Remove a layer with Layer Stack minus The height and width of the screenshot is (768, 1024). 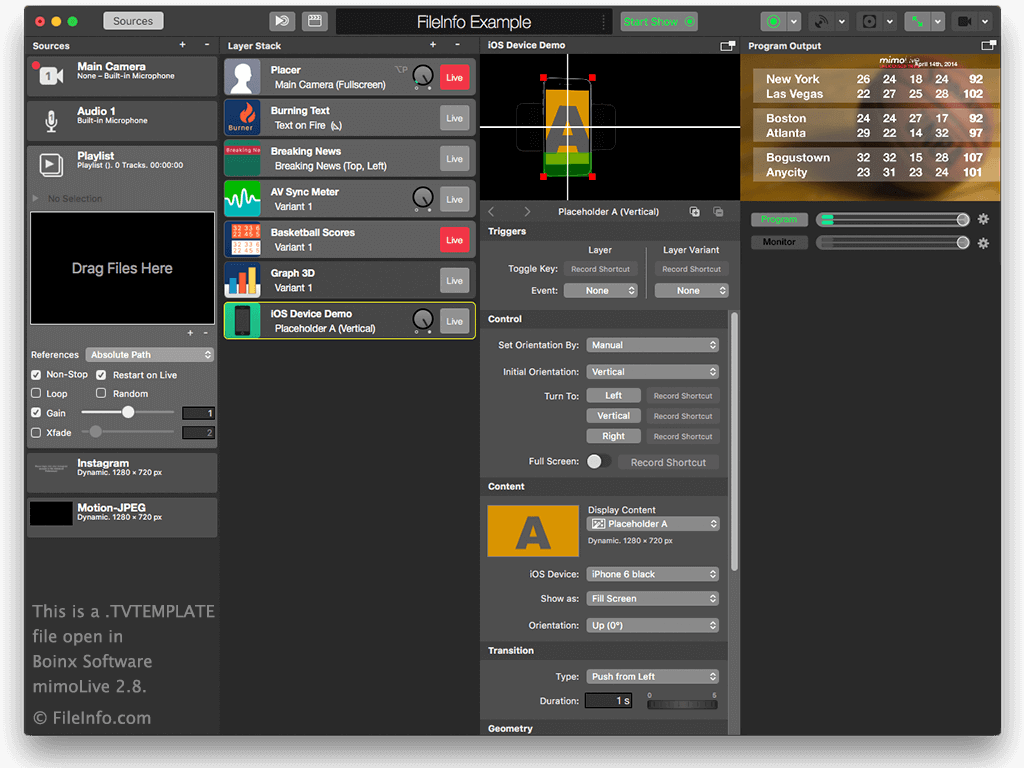click(457, 44)
